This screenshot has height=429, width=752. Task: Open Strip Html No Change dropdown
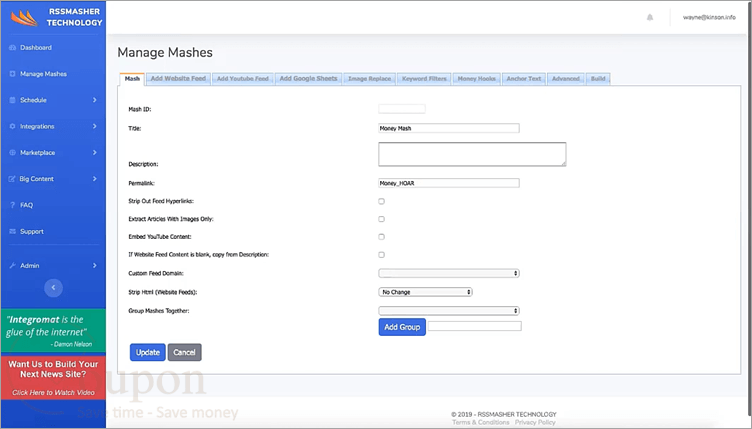tap(425, 292)
